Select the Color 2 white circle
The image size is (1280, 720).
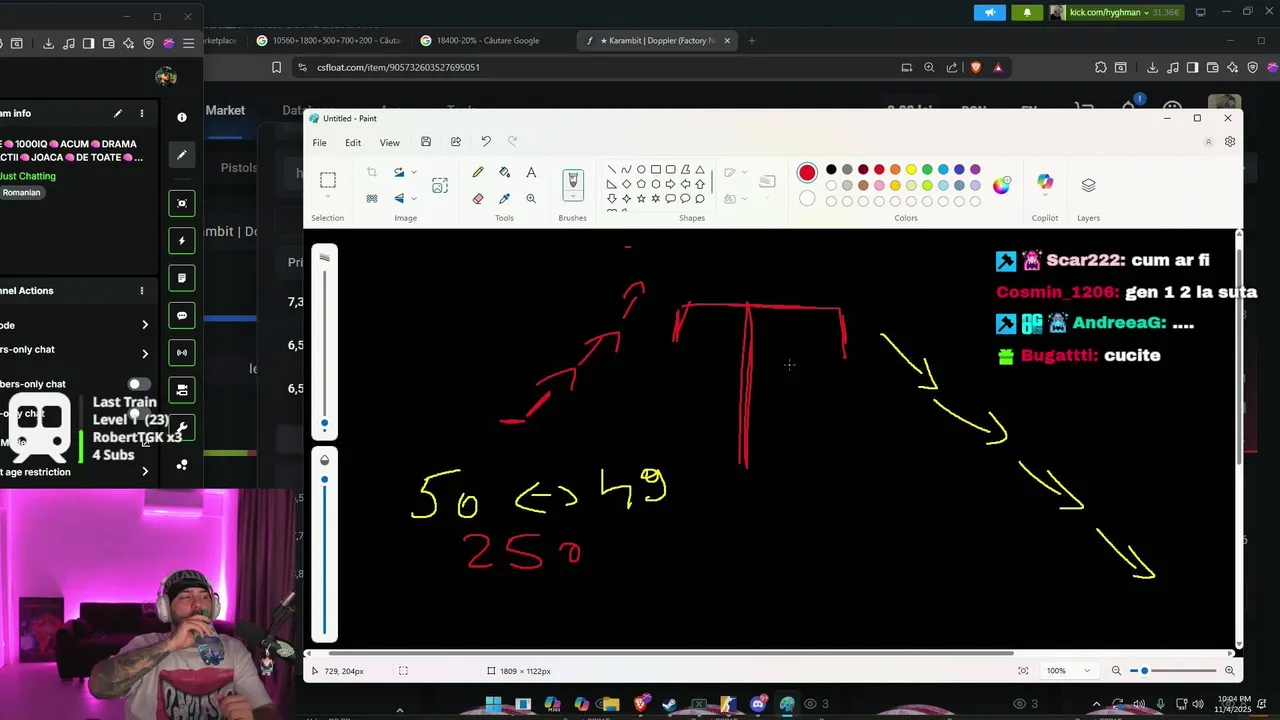coord(807,198)
